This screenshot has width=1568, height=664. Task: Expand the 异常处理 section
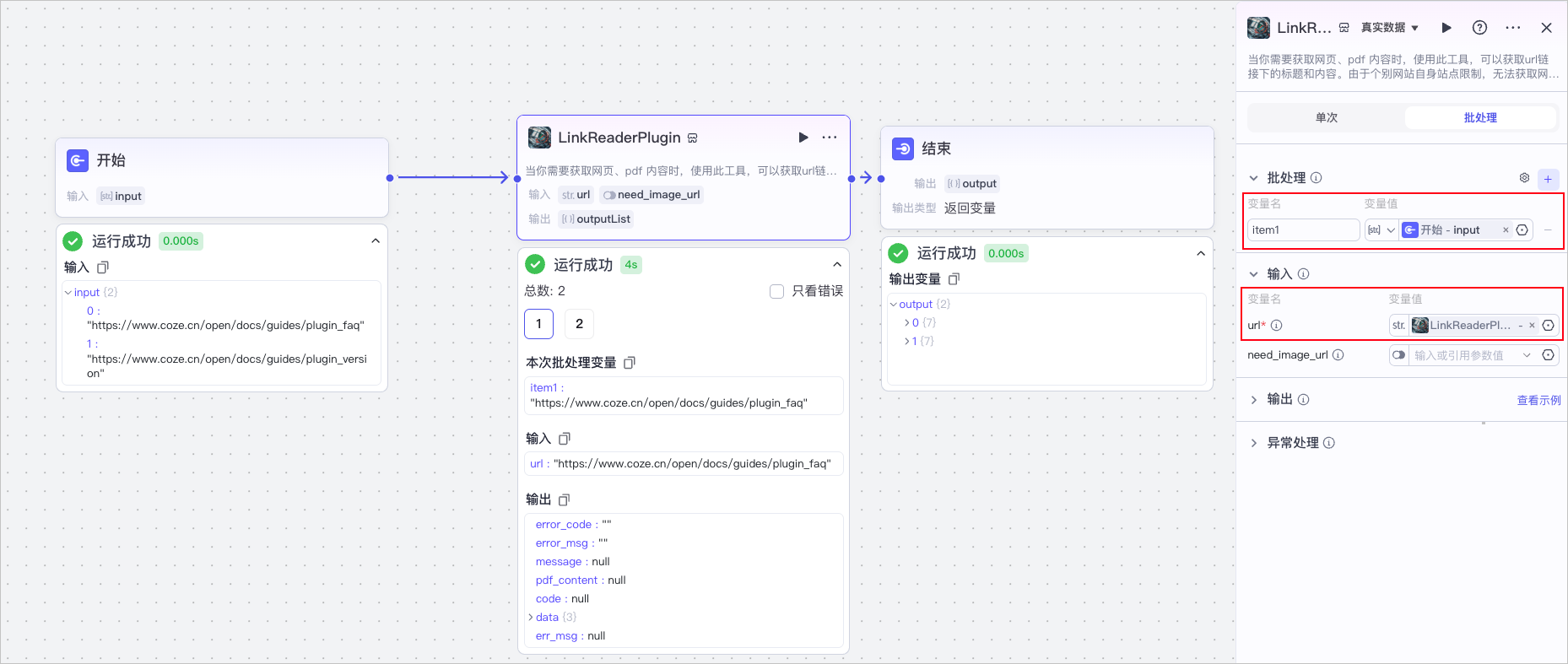[1254, 443]
